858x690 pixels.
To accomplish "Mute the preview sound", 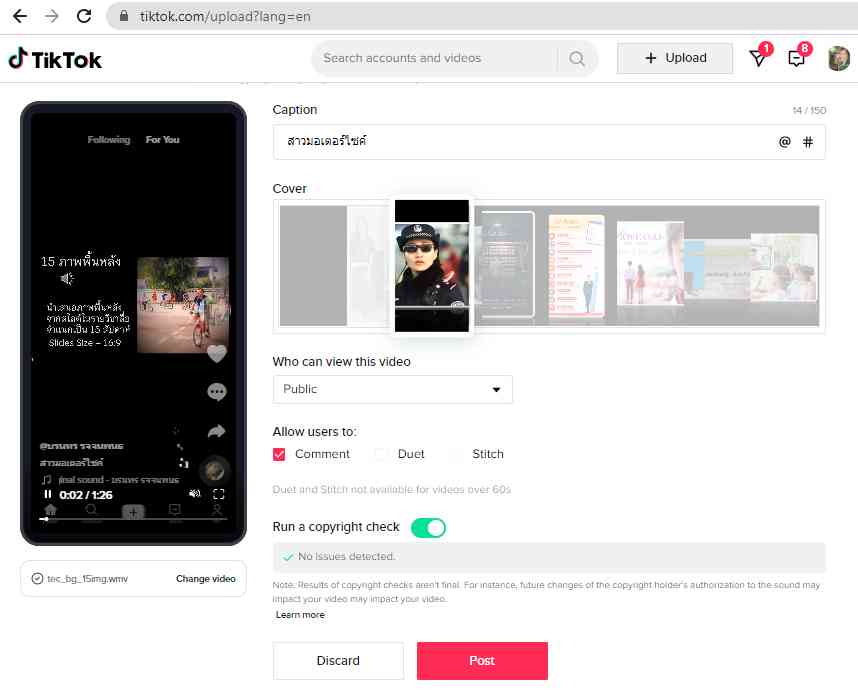I will 195,494.
